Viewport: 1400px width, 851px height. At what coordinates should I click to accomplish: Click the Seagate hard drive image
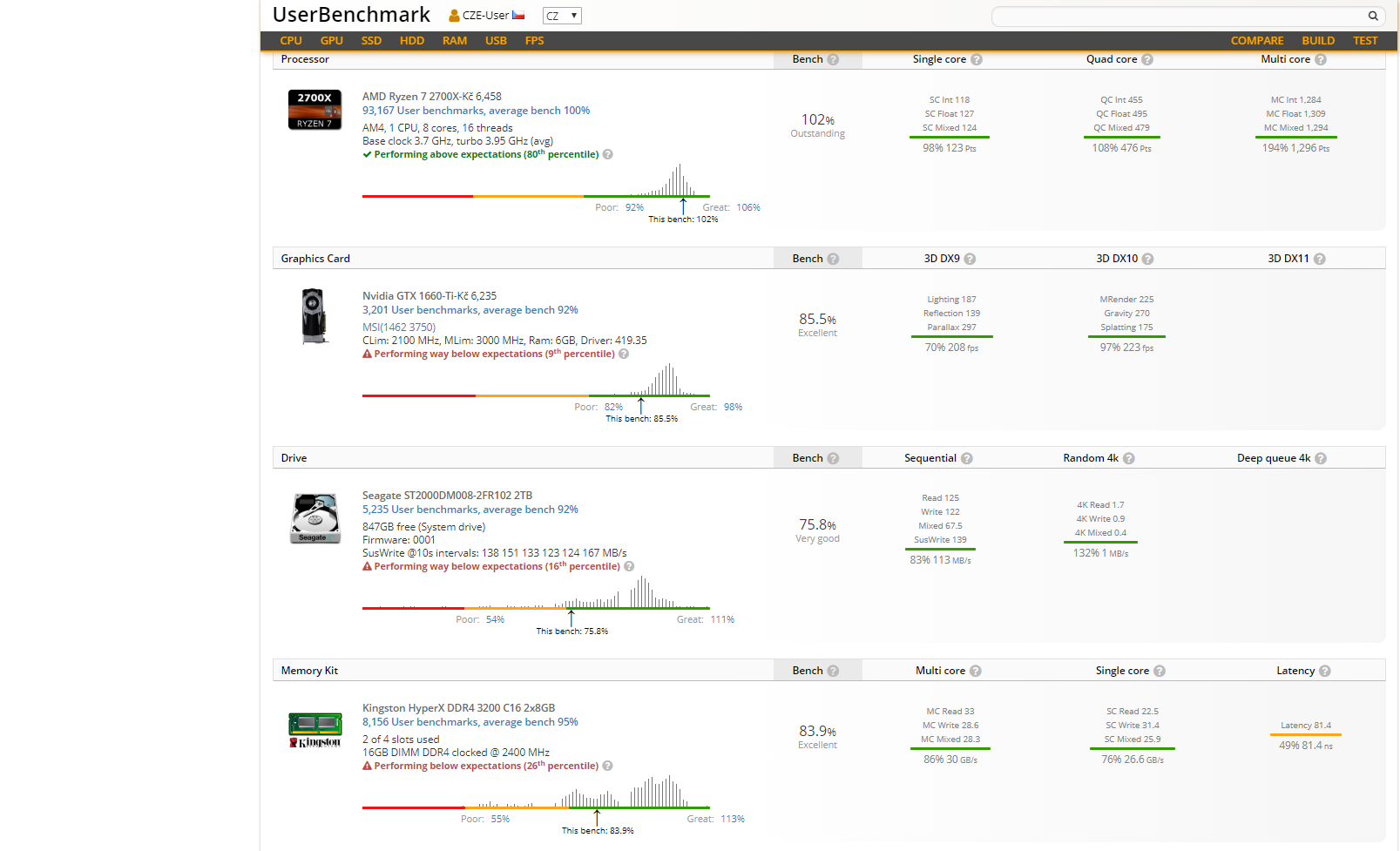(314, 519)
